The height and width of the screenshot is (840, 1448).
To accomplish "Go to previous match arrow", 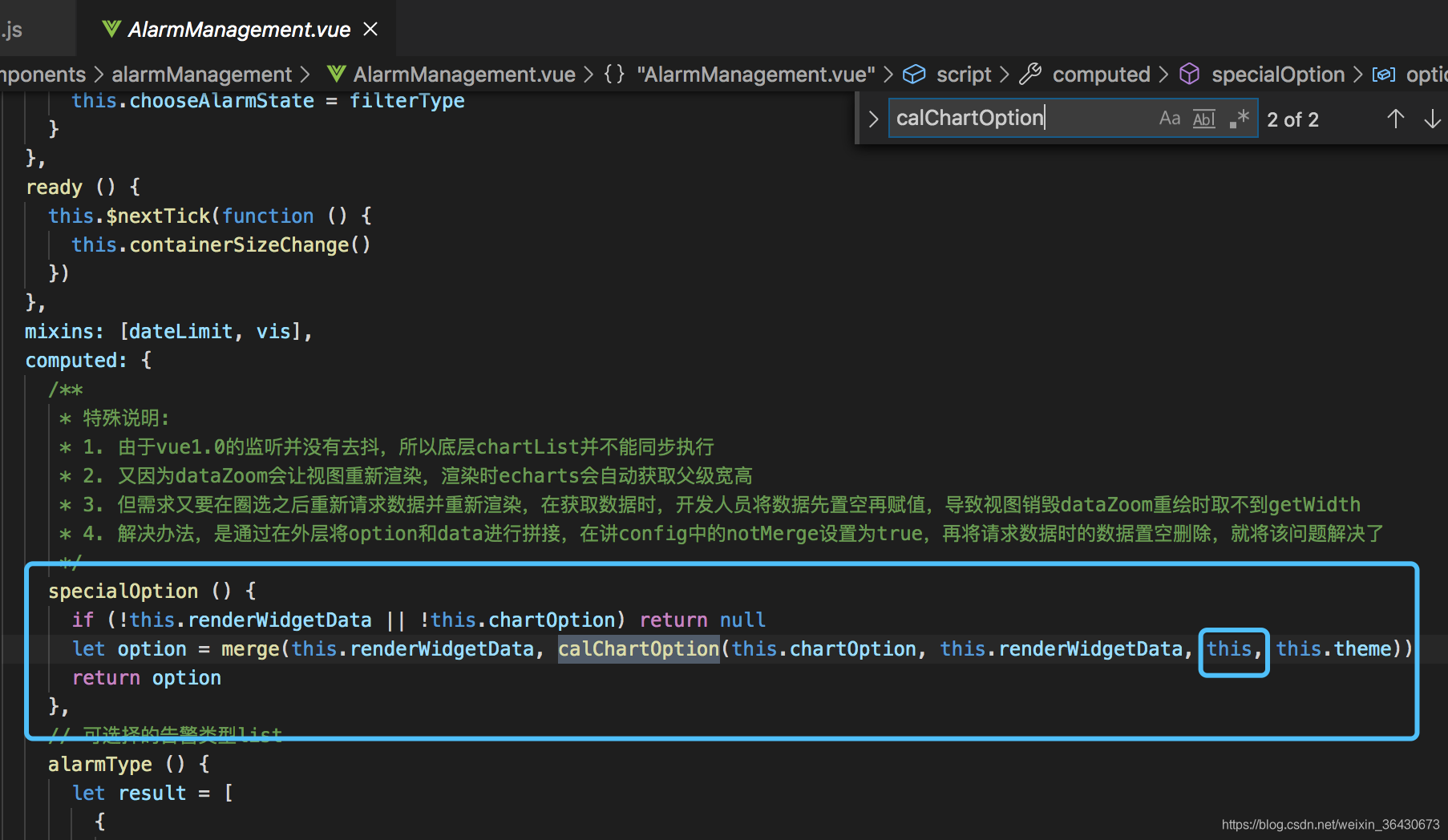I will (x=1395, y=119).
